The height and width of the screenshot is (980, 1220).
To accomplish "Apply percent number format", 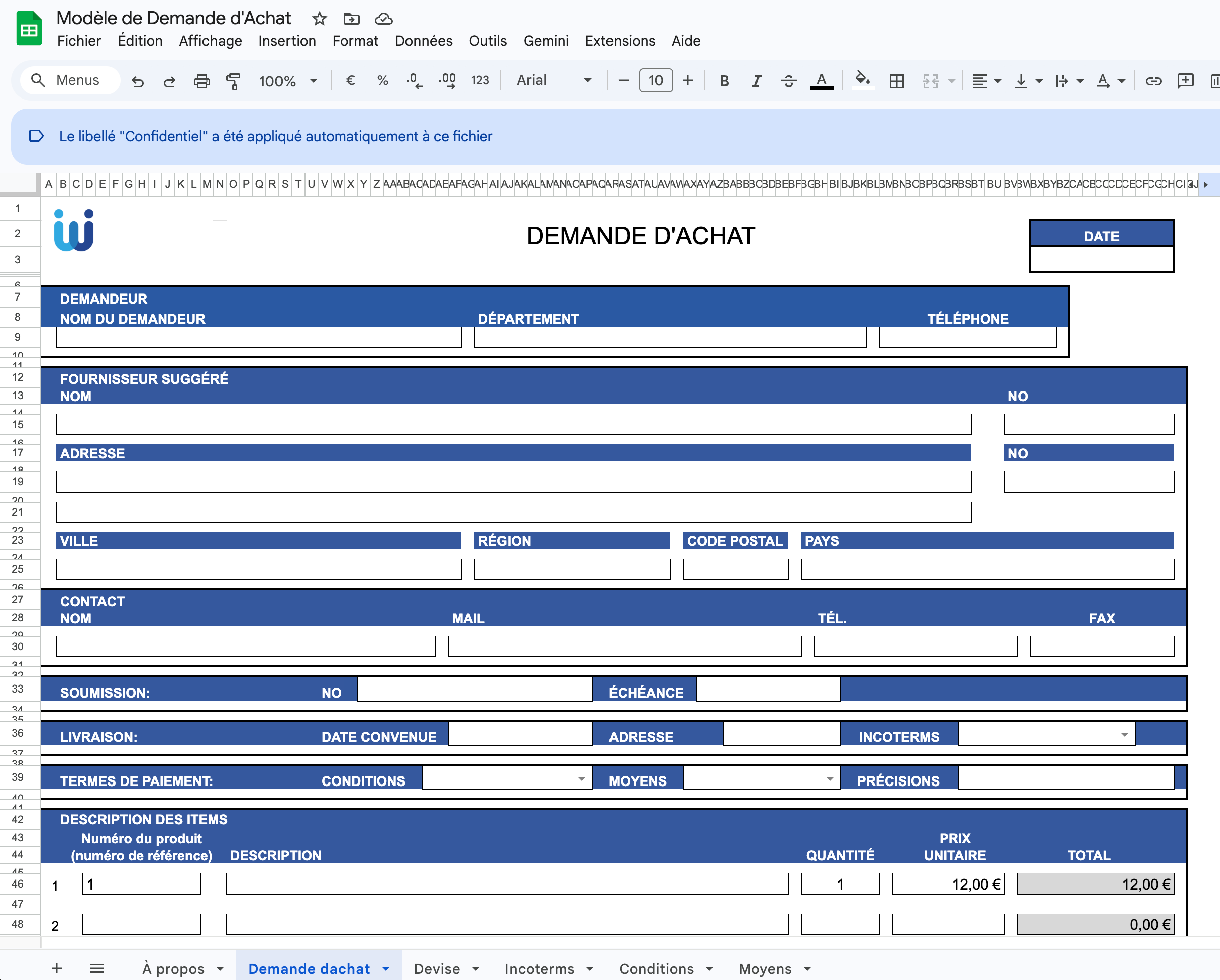I will [x=382, y=80].
